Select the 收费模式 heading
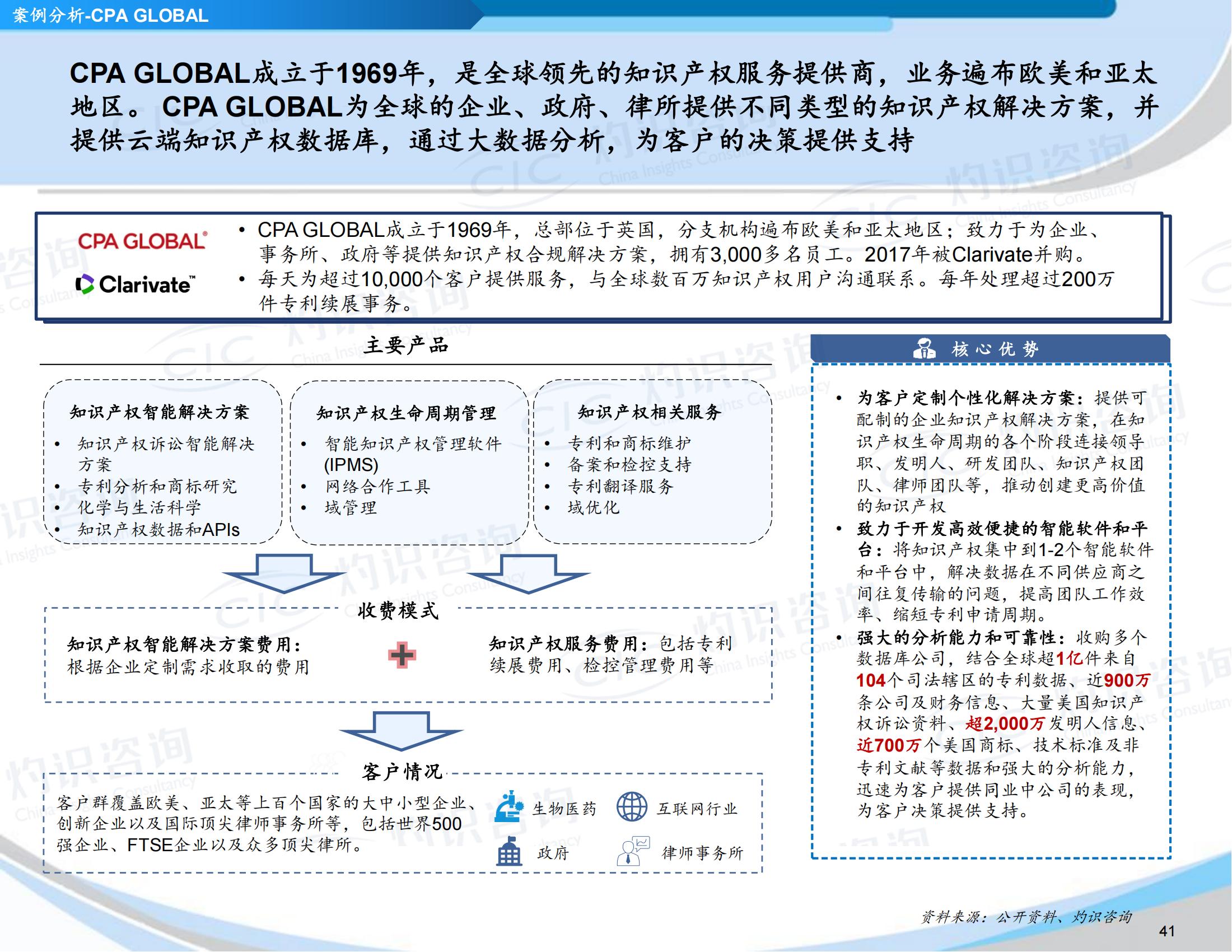Viewport: 1232px width, 952px height. pos(398,610)
